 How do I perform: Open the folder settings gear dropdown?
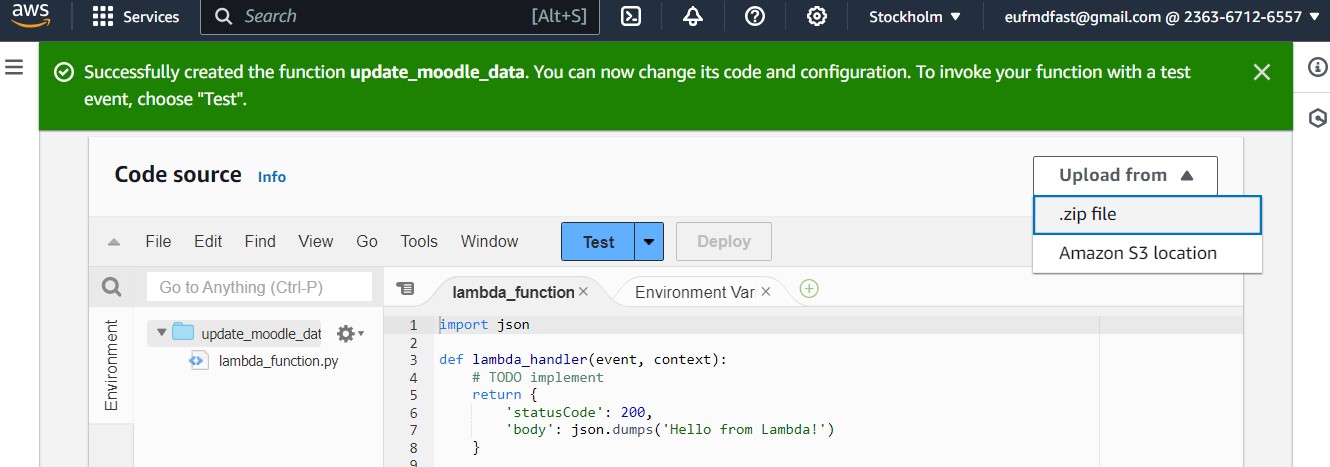(350, 333)
